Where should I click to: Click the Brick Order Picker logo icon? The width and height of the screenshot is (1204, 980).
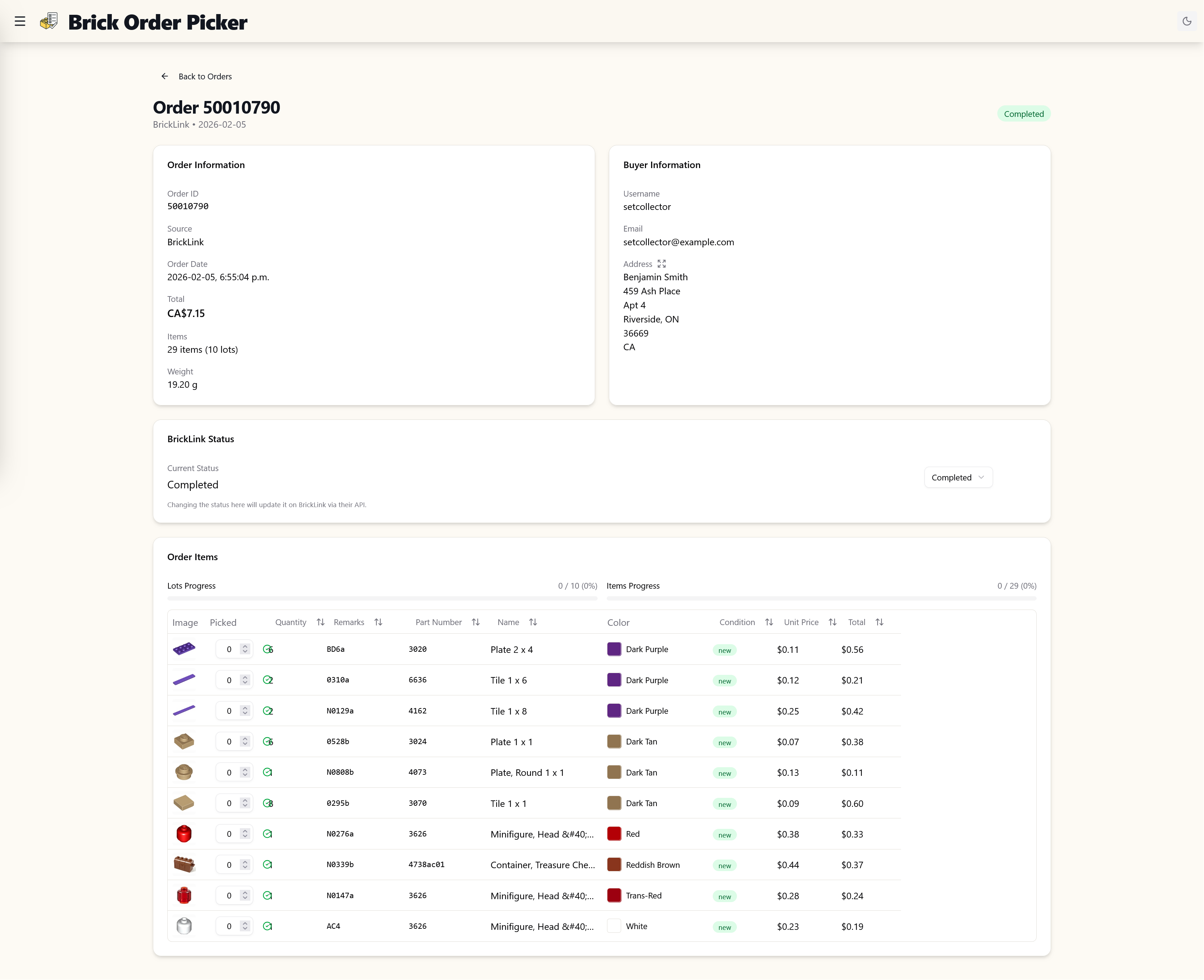49,21
